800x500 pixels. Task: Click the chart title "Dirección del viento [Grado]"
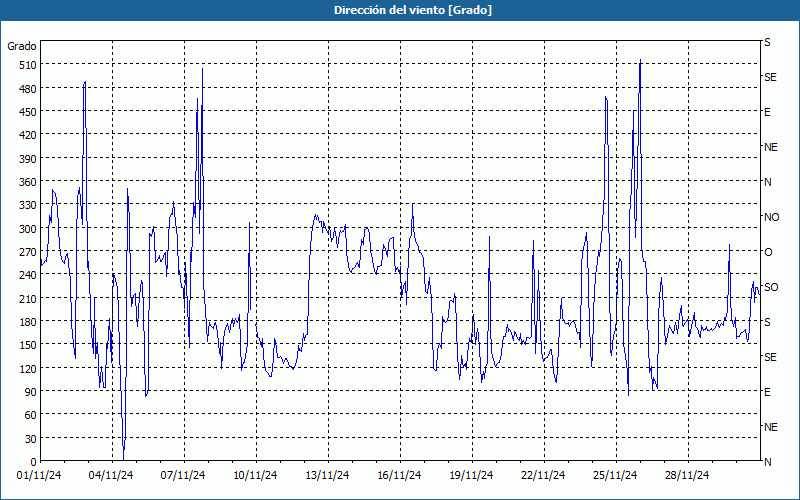point(413,10)
